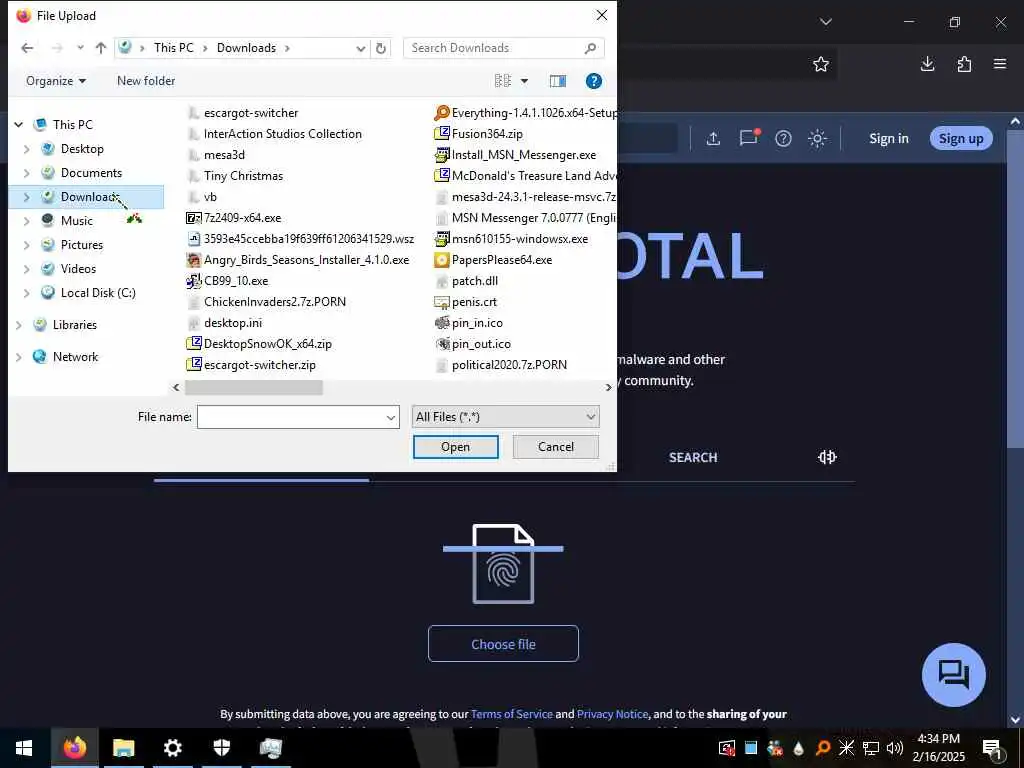Image resolution: width=1024 pixels, height=768 pixels.
Task: Cancel the File Upload dialog
Action: [x=556, y=447]
